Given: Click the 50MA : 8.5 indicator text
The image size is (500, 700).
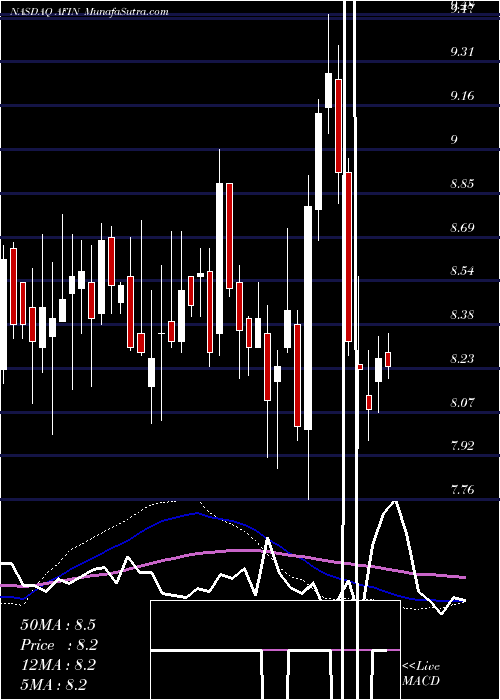Looking at the screenshot, I should click(x=58, y=624).
